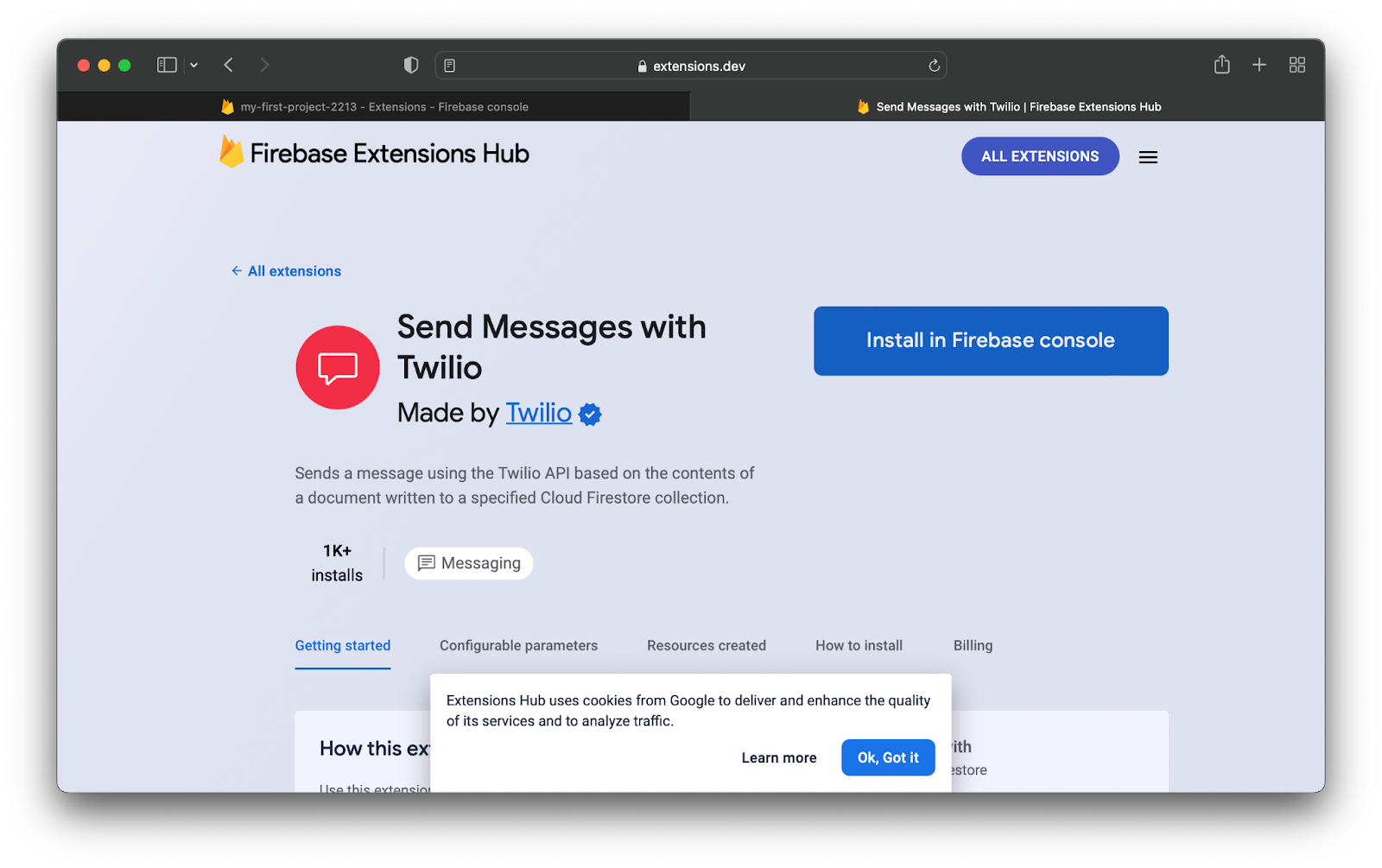Click the green fullscreen window button
The height and width of the screenshot is (868, 1382).
(x=124, y=65)
